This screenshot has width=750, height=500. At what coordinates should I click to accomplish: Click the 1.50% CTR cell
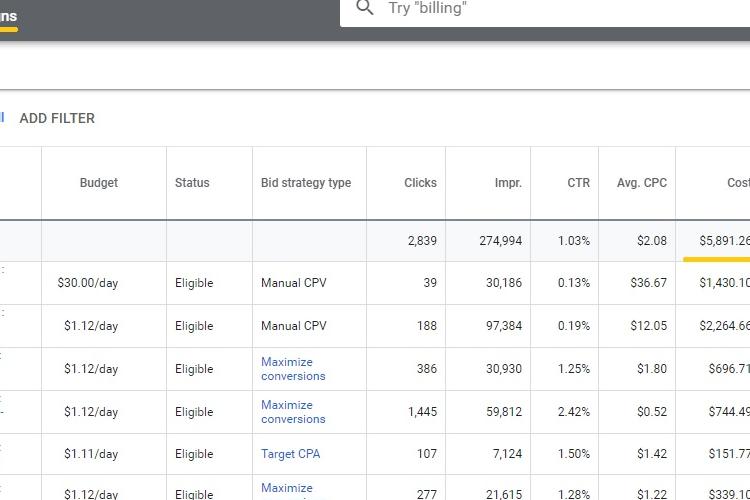coord(574,454)
